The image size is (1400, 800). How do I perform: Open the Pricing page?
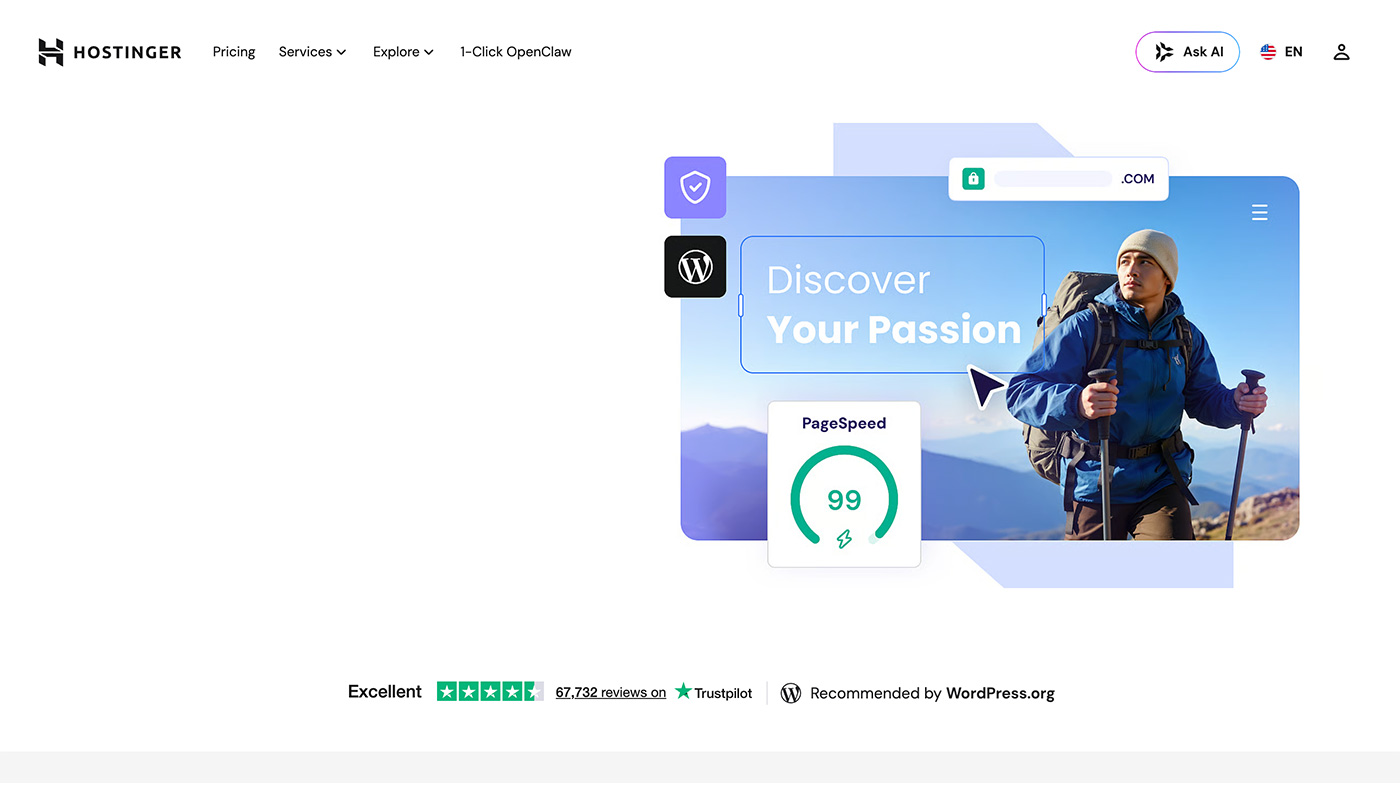(234, 52)
